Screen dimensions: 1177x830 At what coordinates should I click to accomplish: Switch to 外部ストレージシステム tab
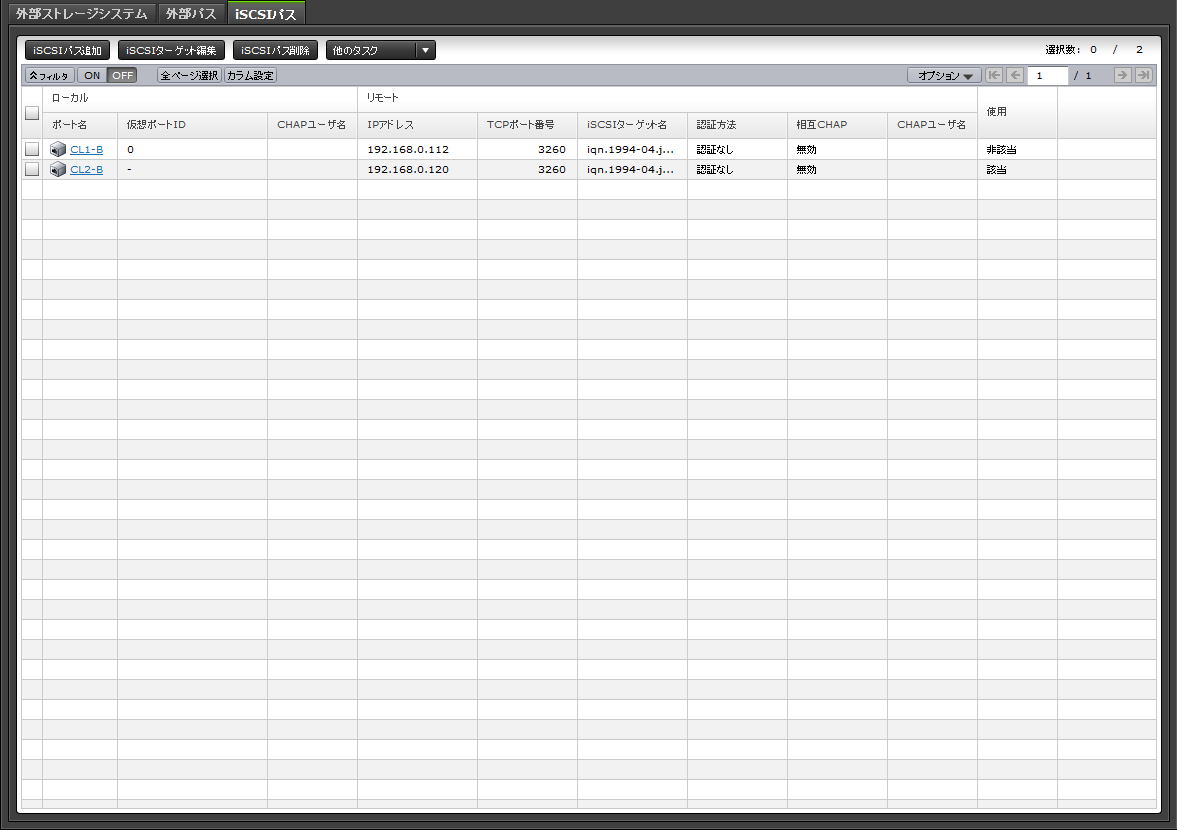82,14
